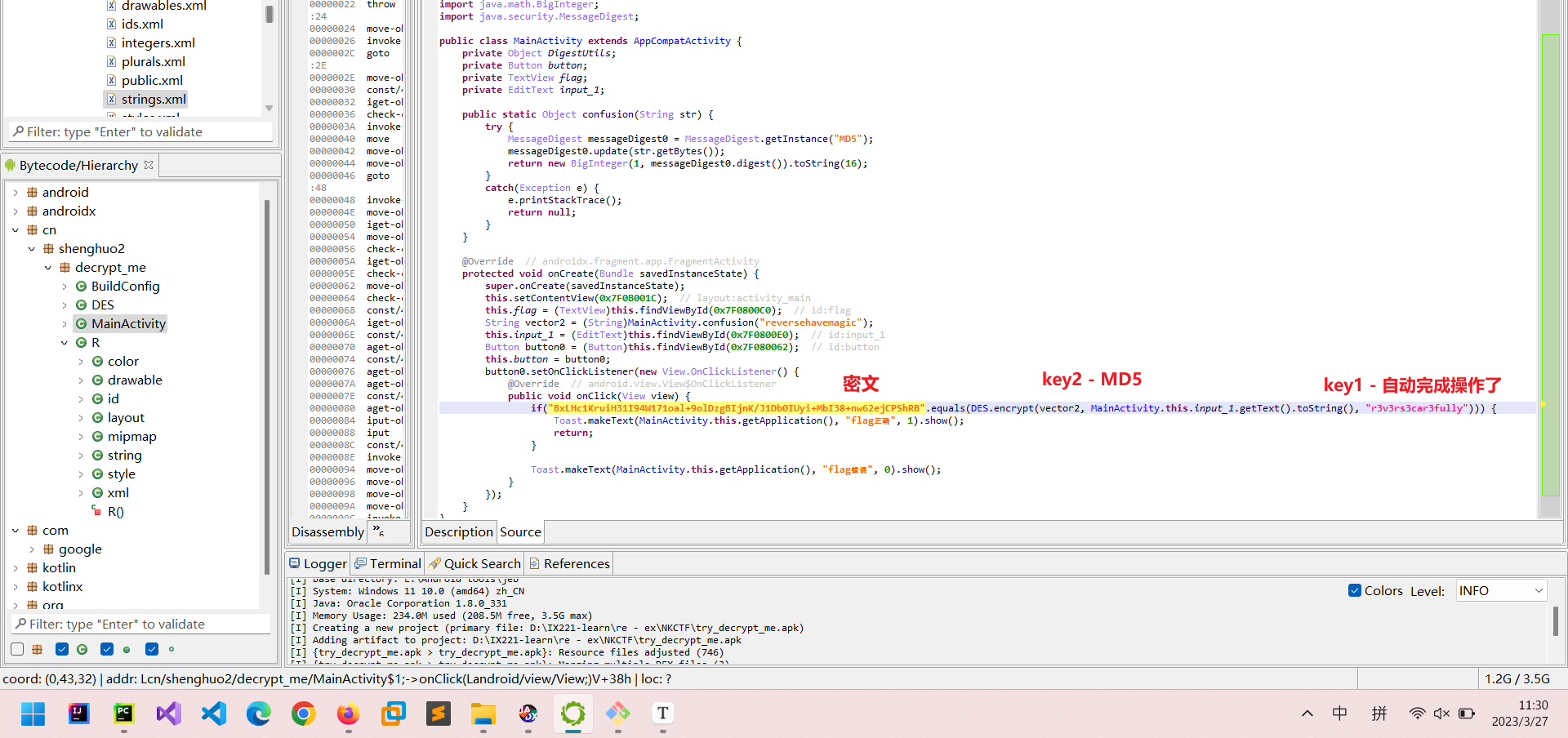Image resolution: width=1568 pixels, height=738 pixels.
Task: Open VS Code from the taskbar
Action: 213,714
